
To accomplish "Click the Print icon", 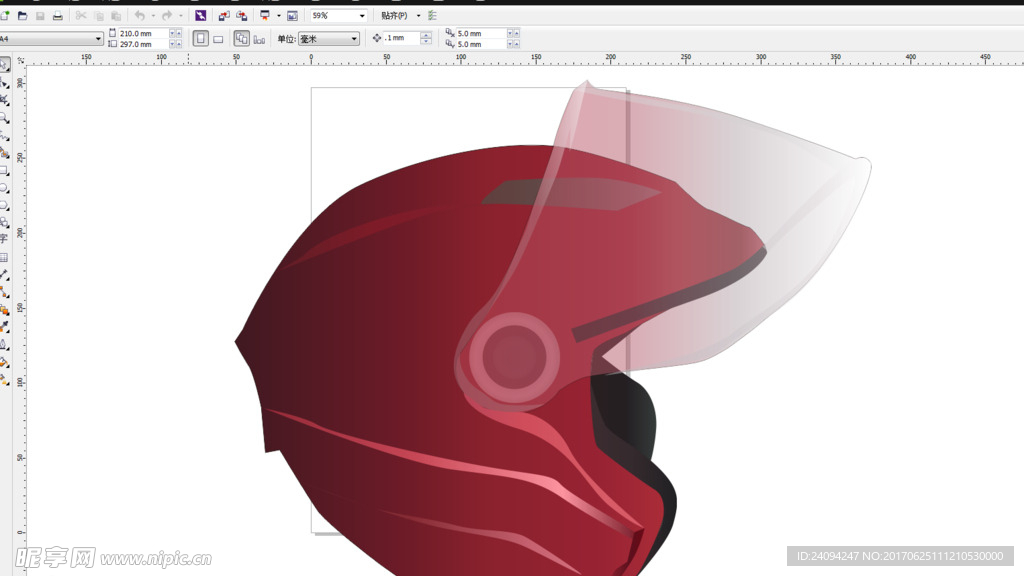I will 57,16.
